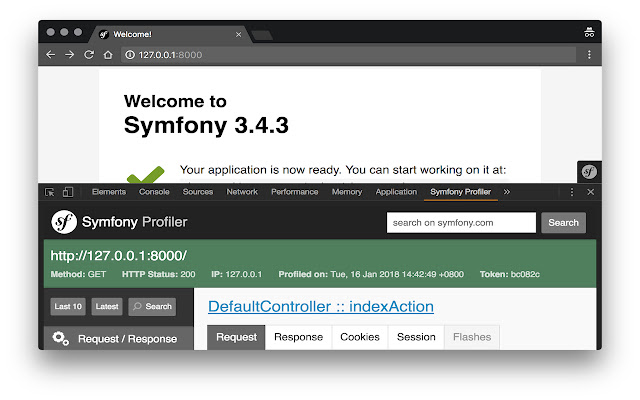Viewport: 640px width, 400px height.
Task: Open the Performance panel
Action: (295, 192)
